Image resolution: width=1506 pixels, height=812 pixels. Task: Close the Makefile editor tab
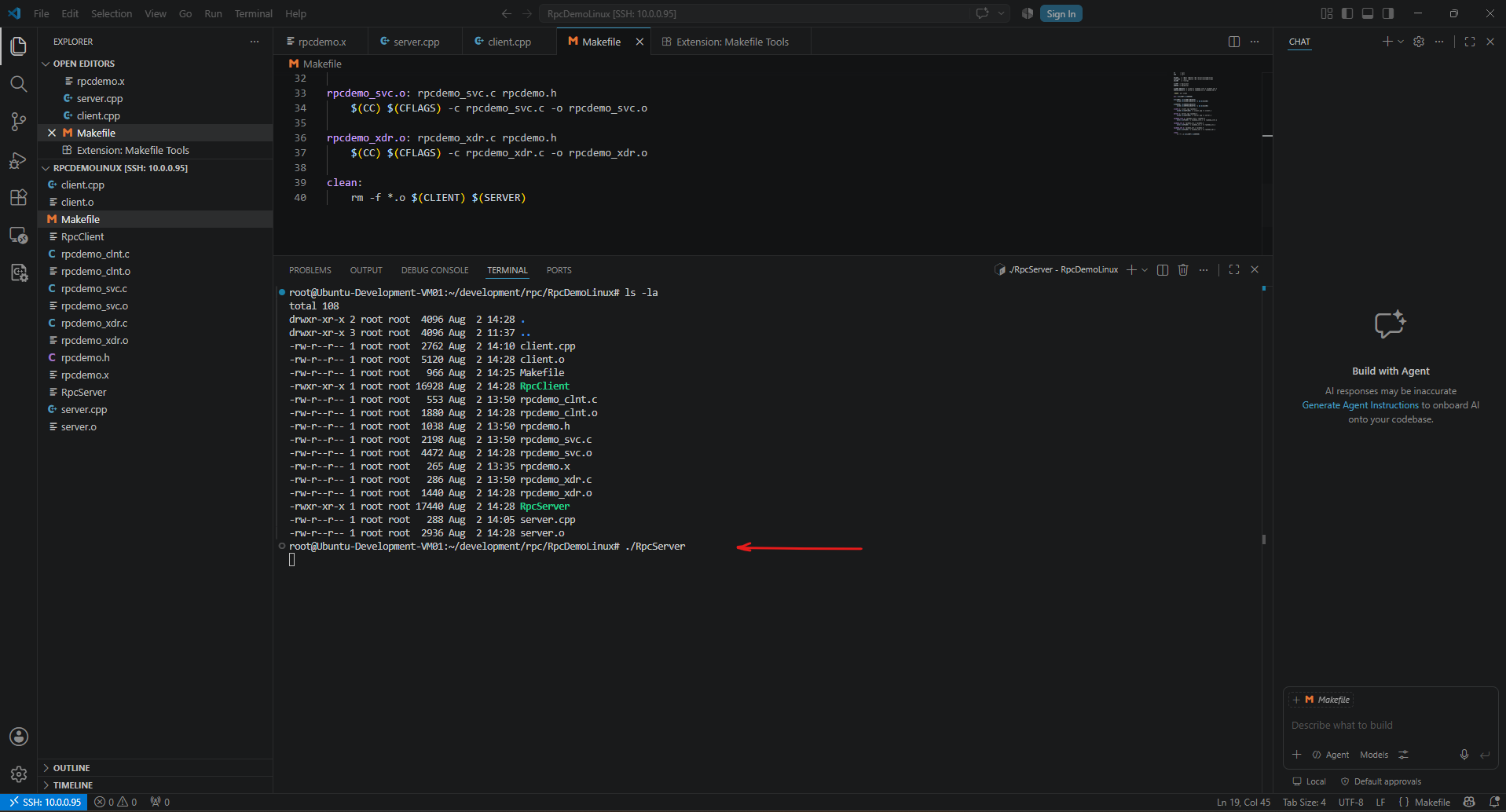click(639, 42)
